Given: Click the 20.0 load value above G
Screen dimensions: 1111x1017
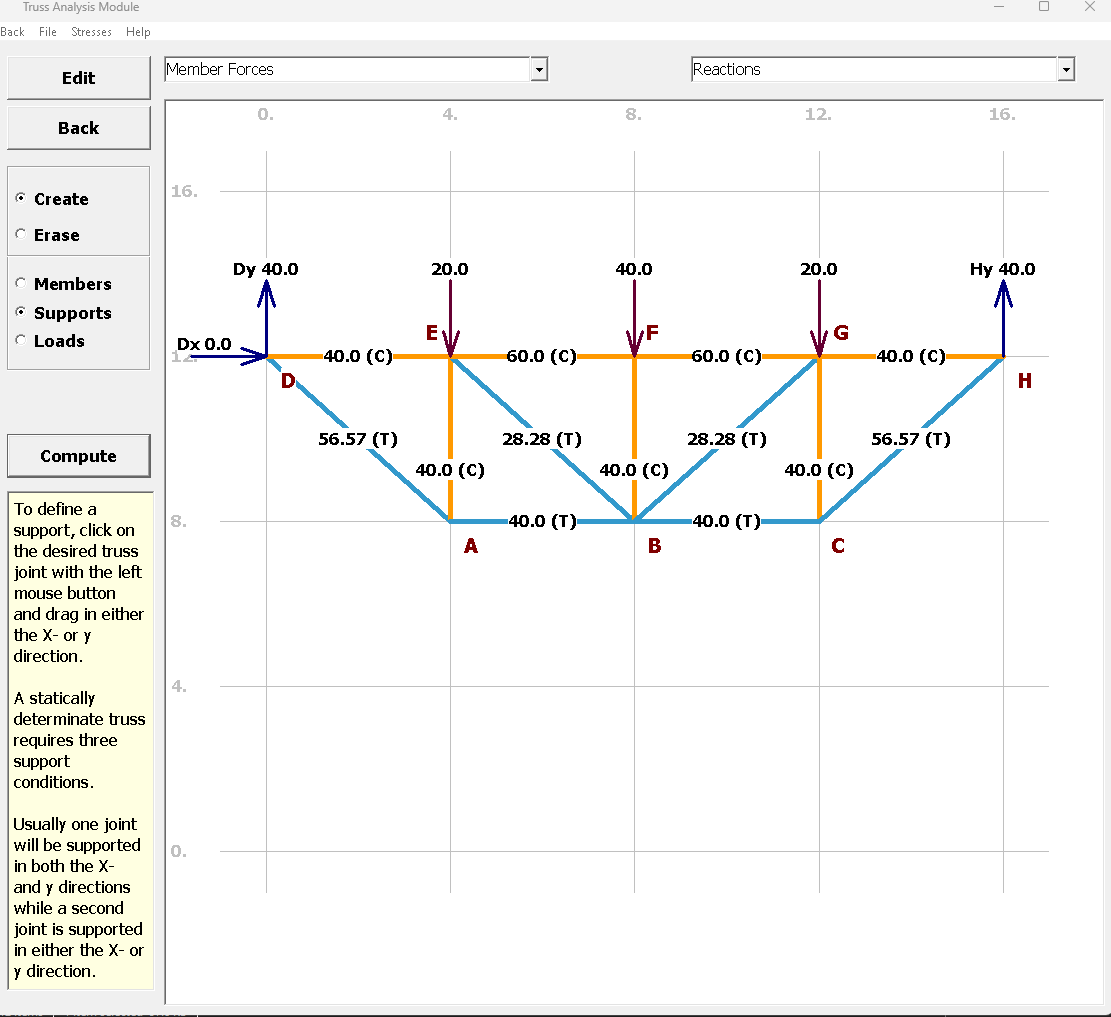Looking at the screenshot, I should 819,269.
